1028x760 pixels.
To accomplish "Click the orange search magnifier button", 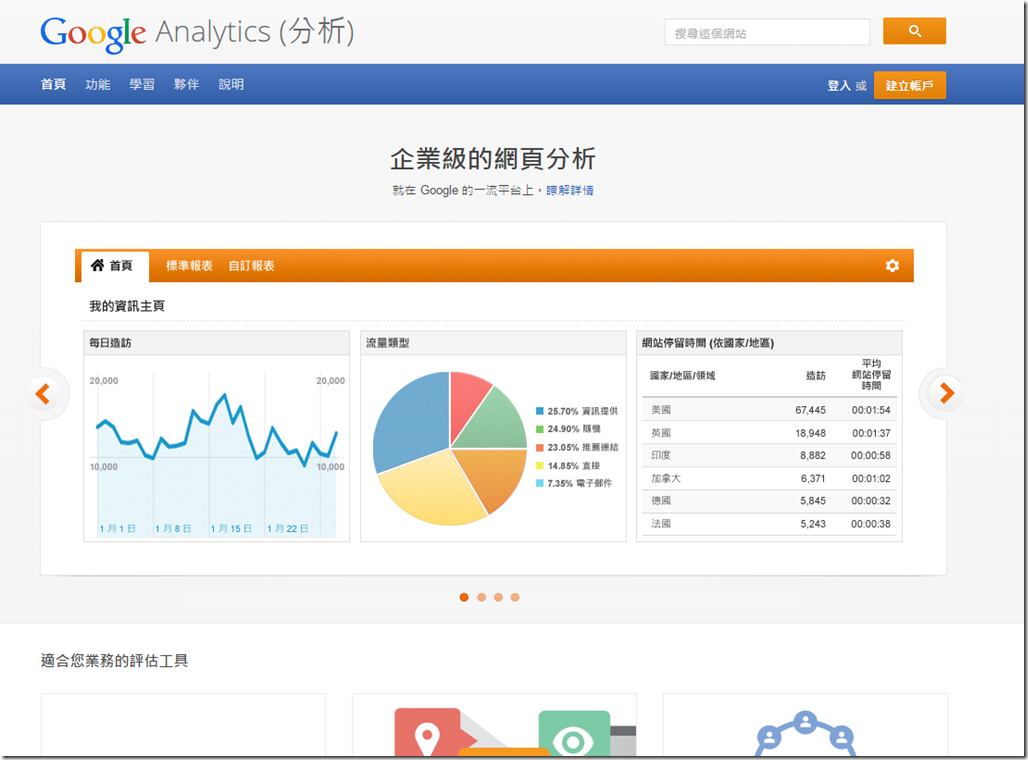I will 914,31.
